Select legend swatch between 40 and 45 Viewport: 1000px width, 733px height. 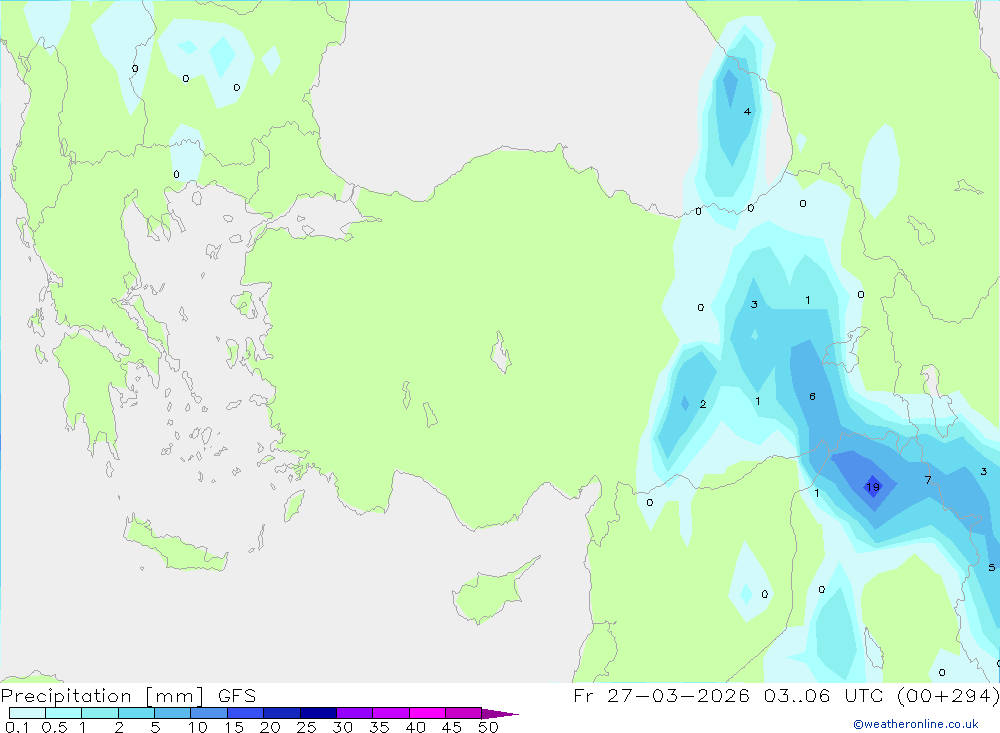point(427,713)
